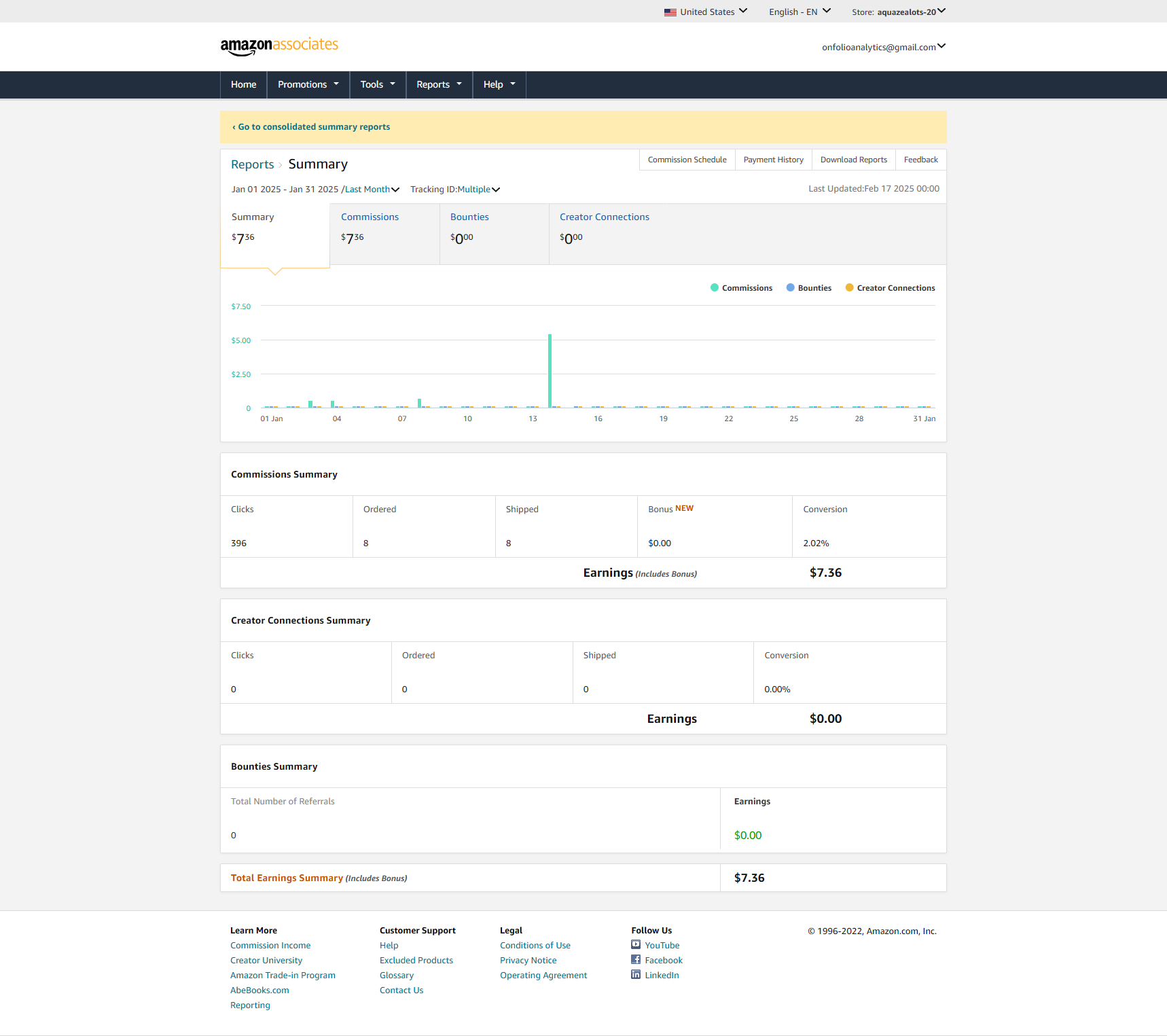Image resolution: width=1167 pixels, height=1036 pixels.
Task: Click Help under Customer Support
Action: coord(389,945)
